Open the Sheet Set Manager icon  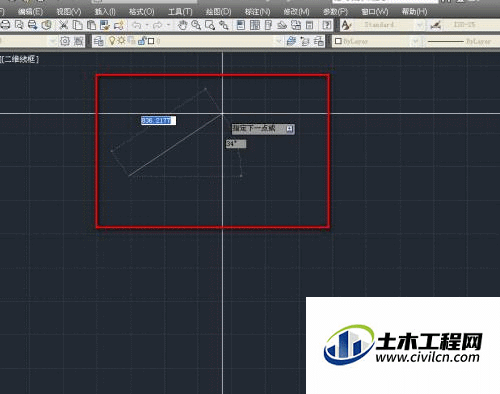[x=282, y=25]
